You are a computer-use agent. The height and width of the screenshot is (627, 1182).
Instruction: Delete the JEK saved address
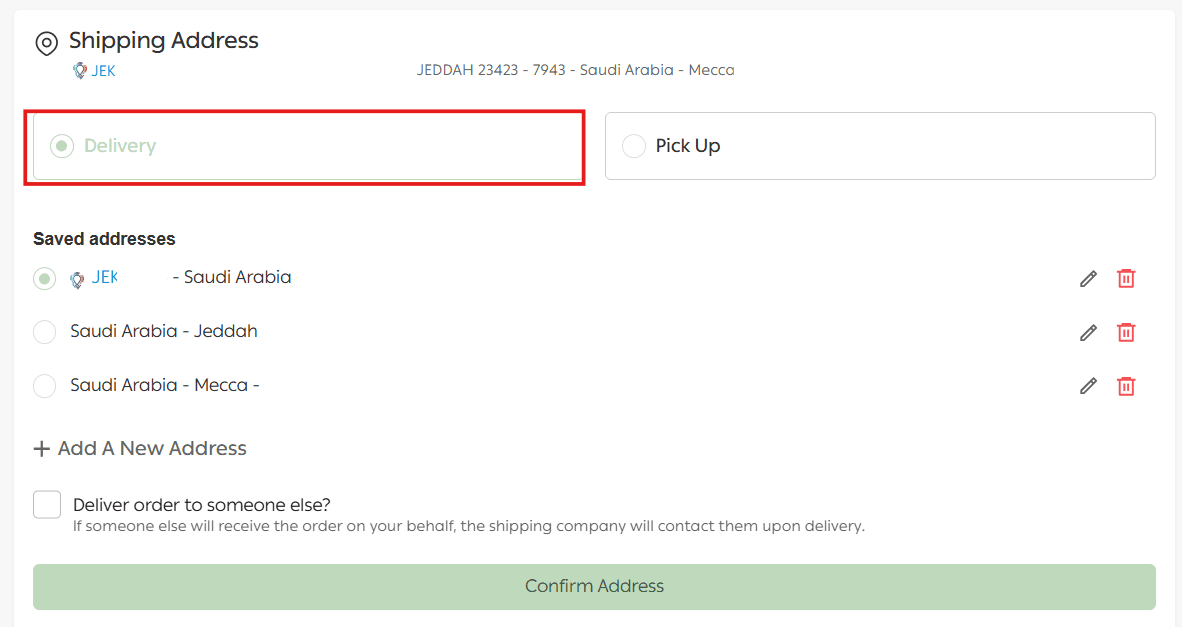click(x=1126, y=279)
